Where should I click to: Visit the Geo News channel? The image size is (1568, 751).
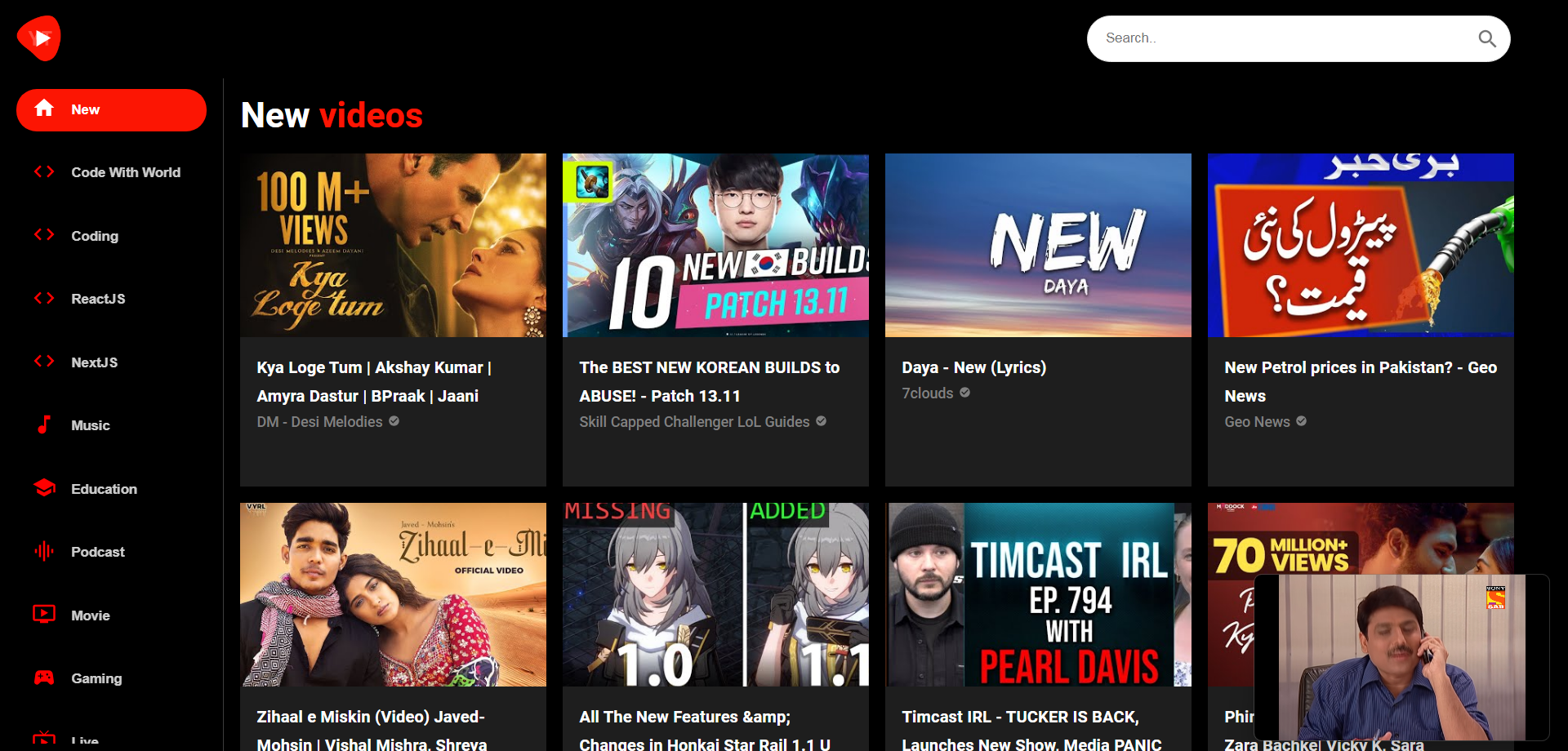pyautogui.click(x=1257, y=422)
